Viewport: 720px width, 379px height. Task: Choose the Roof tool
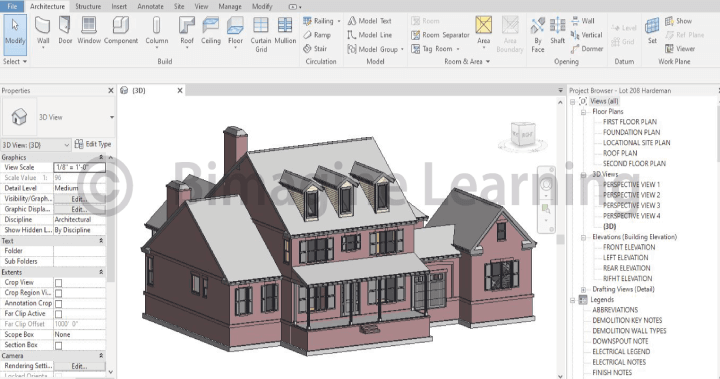[x=186, y=31]
